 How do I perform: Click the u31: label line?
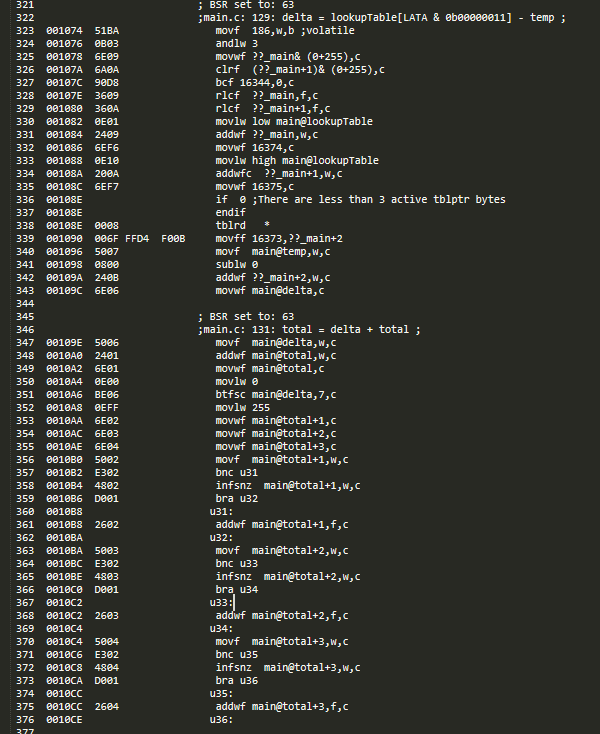tap(221, 512)
